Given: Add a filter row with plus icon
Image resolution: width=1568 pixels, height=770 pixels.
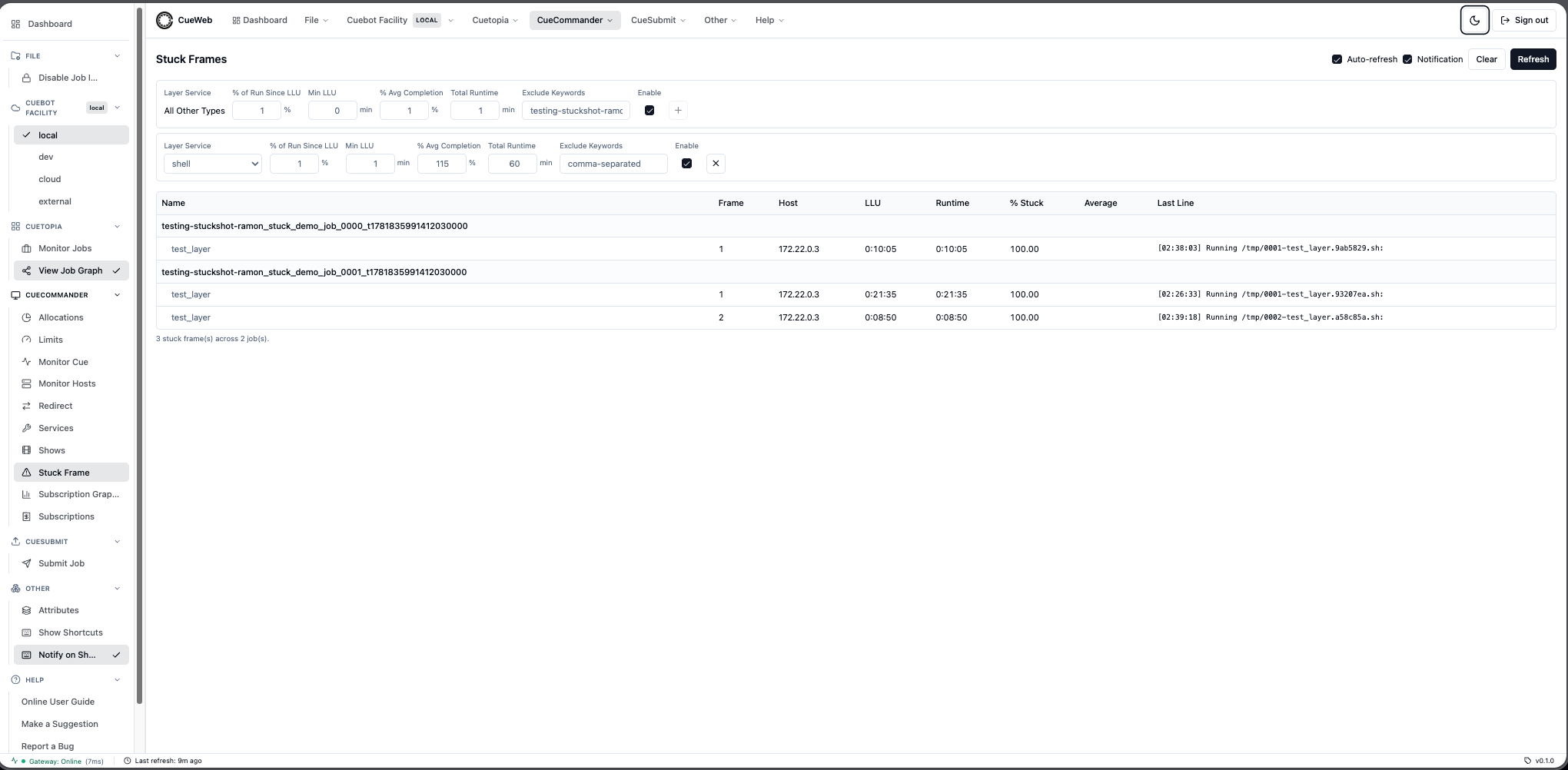Looking at the screenshot, I should 678,111.
